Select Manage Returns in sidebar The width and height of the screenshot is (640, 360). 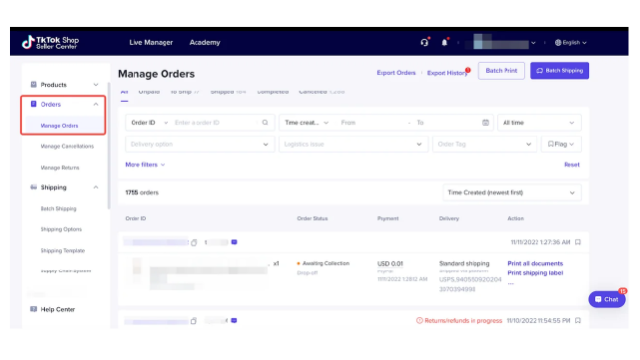(x=60, y=168)
